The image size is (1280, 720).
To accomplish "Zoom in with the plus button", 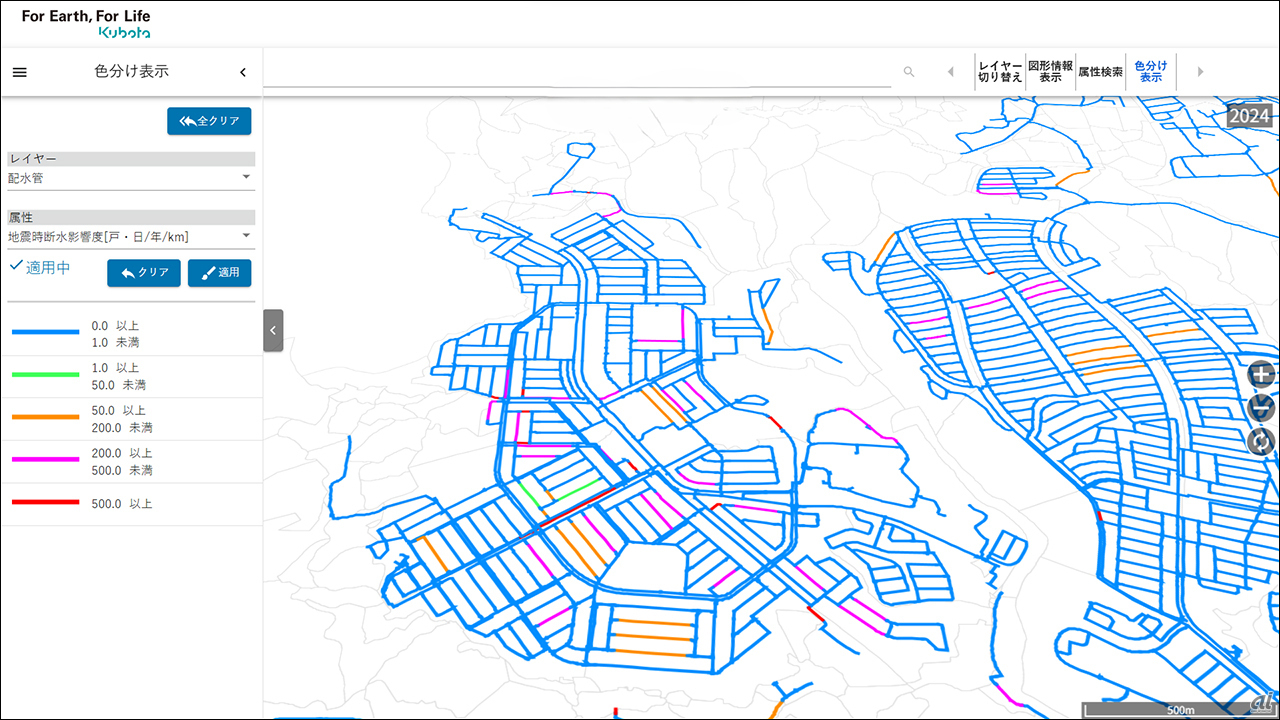I will 1262,375.
